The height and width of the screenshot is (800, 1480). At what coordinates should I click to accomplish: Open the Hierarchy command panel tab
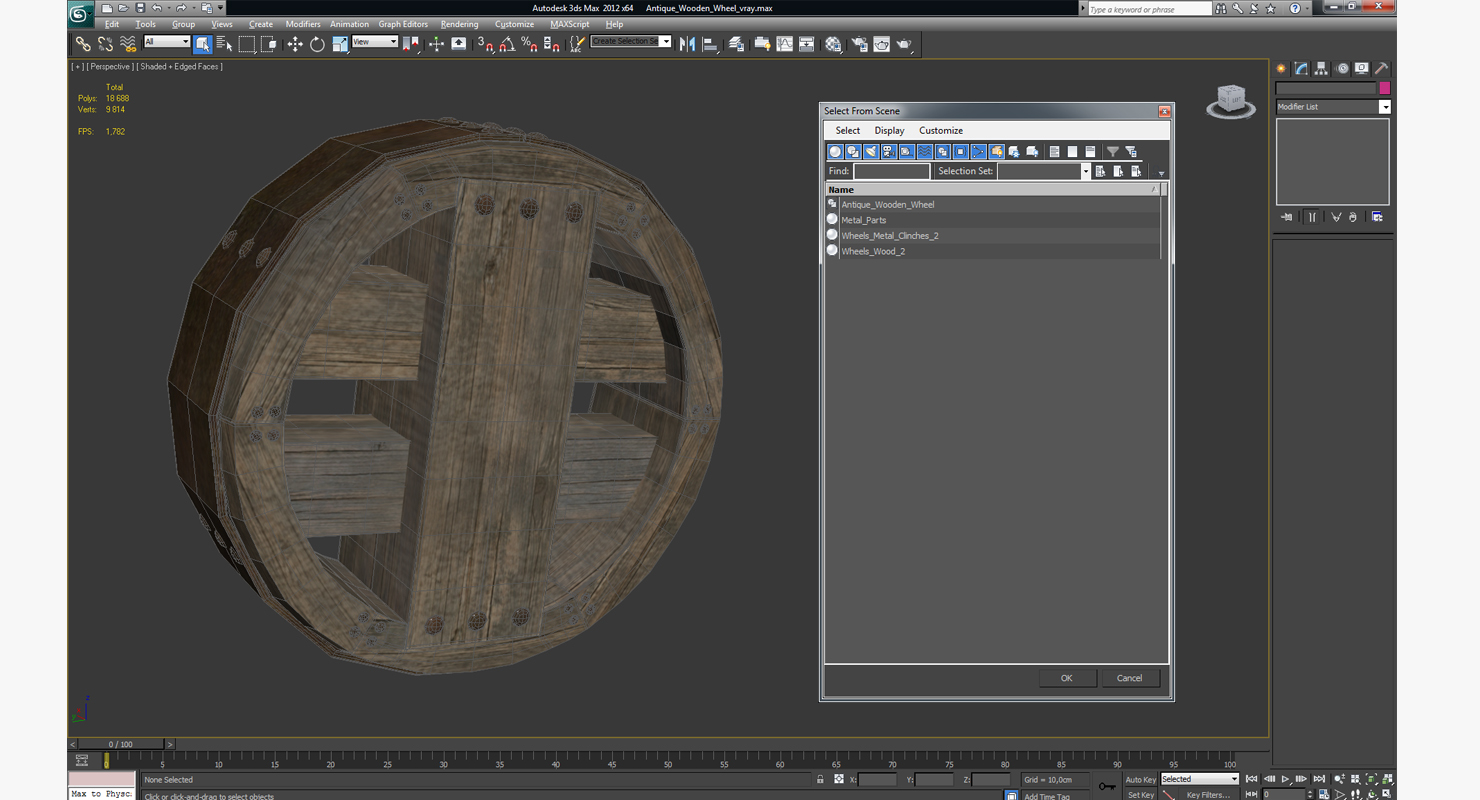(1321, 69)
